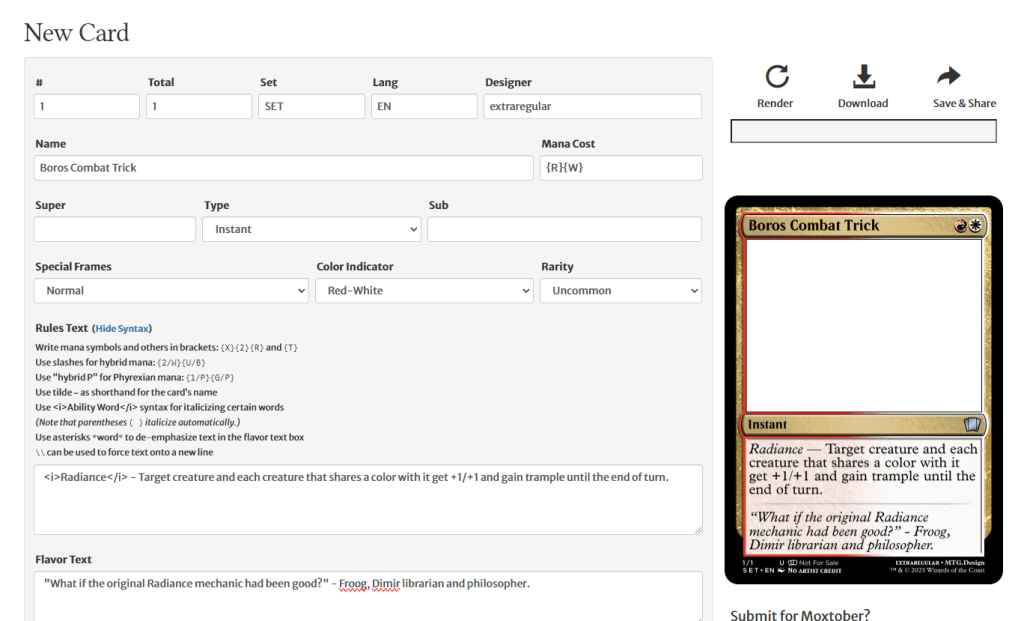1024x621 pixels.
Task: Open the Color Indicator dropdown
Action: click(424, 291)
